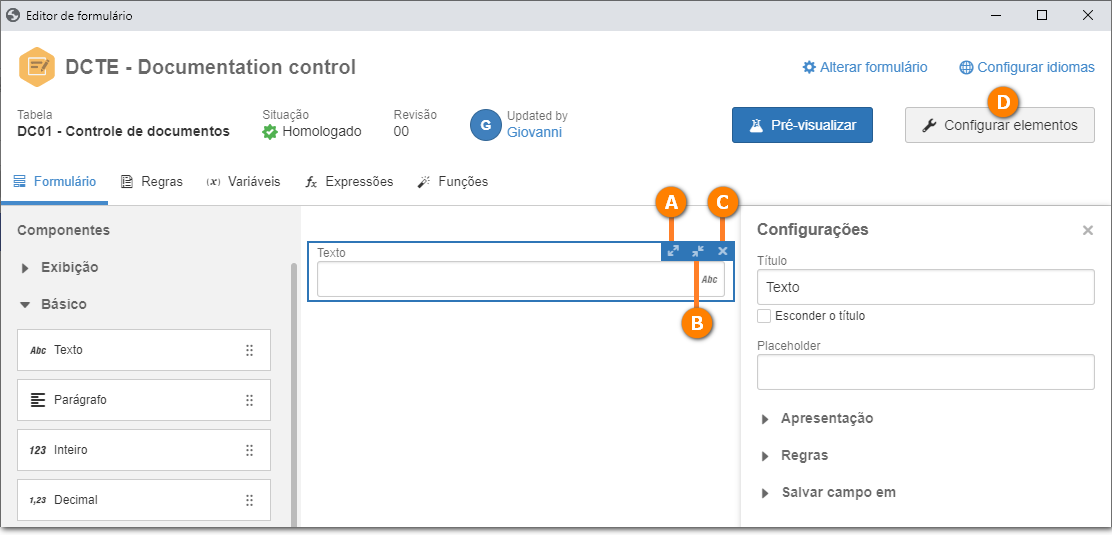Image resolution: width=1112 pixels, height=535 pixels.
Task: Click the Pré-visualizar button
Action: (x=802, y=126)
